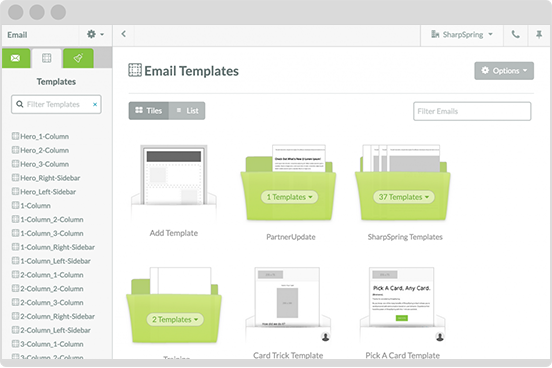Click user icon on Card Trick Template
The image size is (552, 368).
coord(326,337)
